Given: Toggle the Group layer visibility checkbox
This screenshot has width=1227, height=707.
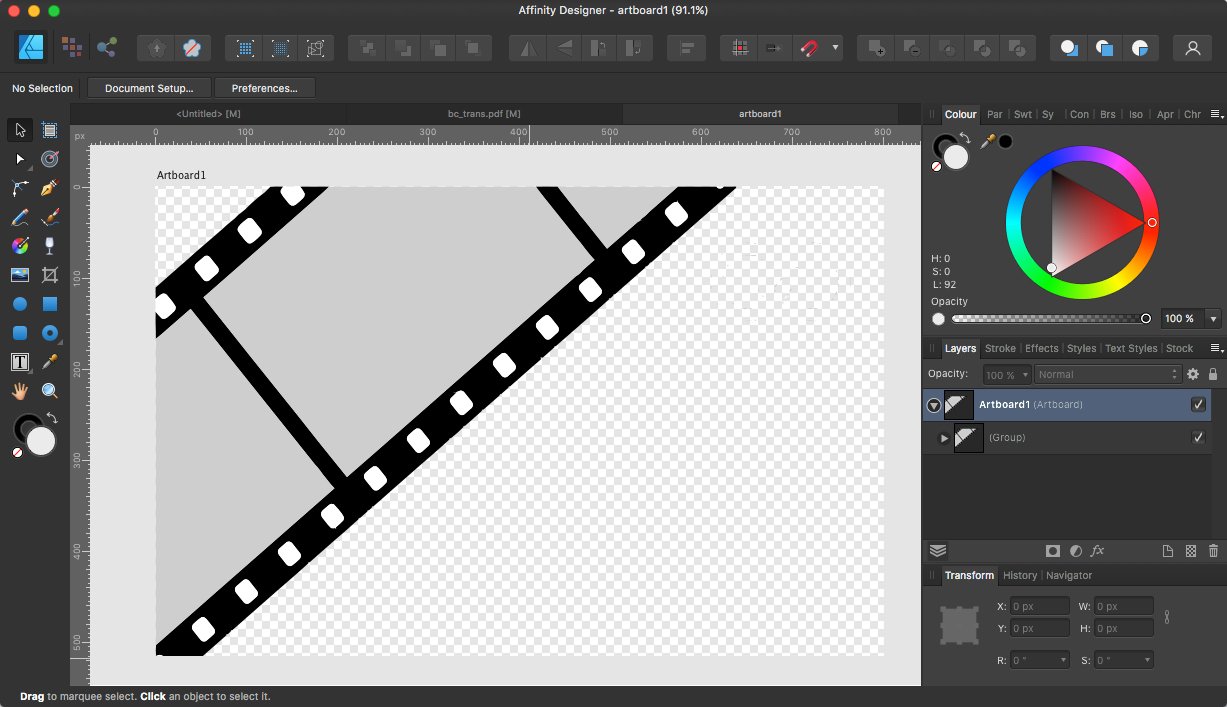Looking at the screenshot, I should click(x=1198, y=437).
